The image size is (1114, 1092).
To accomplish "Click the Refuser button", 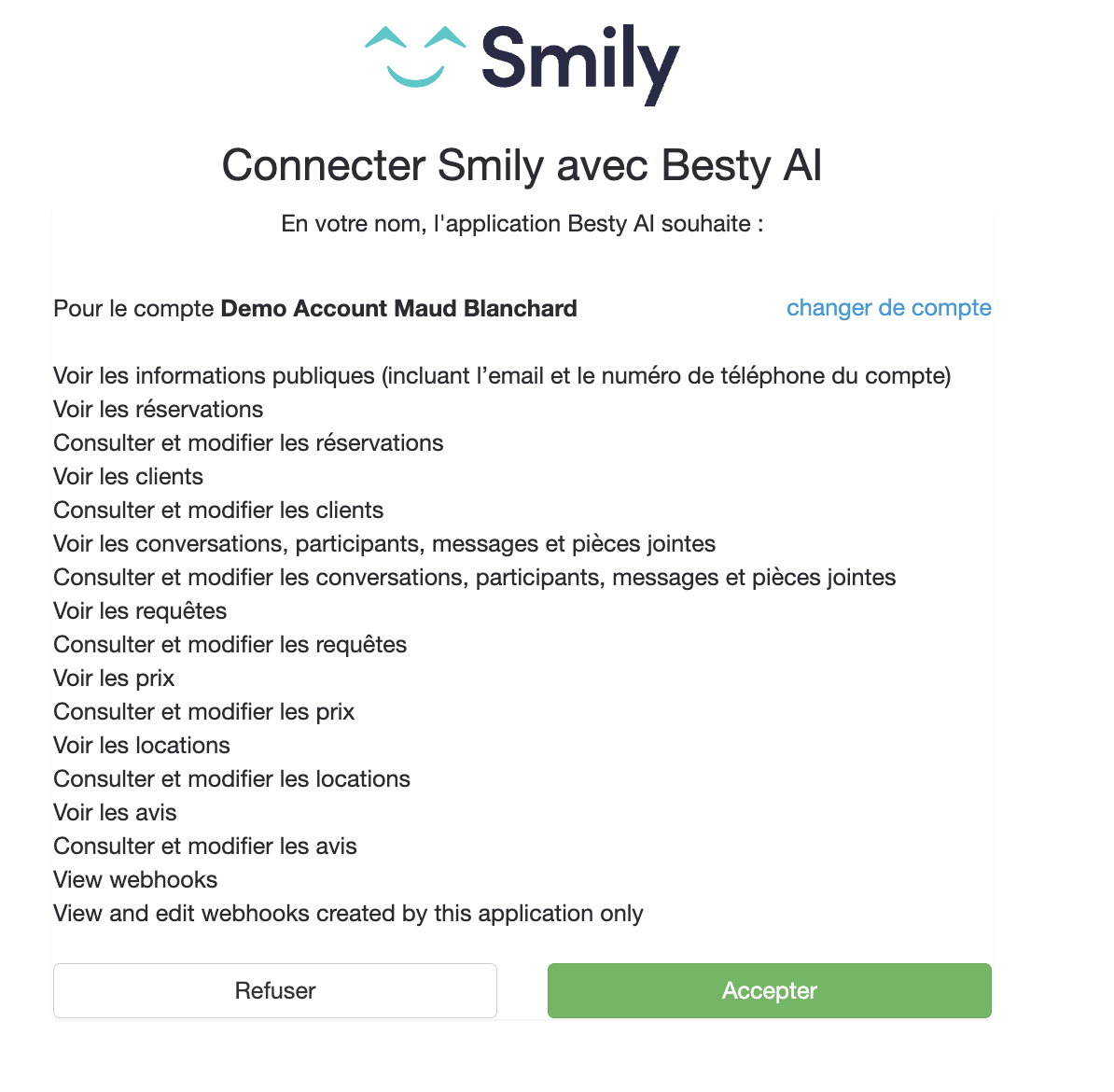I will click(x=275, y=990).
